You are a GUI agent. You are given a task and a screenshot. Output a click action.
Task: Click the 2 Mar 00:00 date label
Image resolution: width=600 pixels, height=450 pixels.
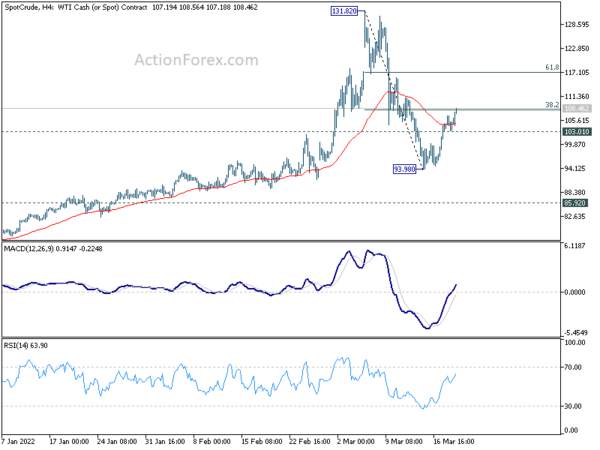click(x=356, y=442)
